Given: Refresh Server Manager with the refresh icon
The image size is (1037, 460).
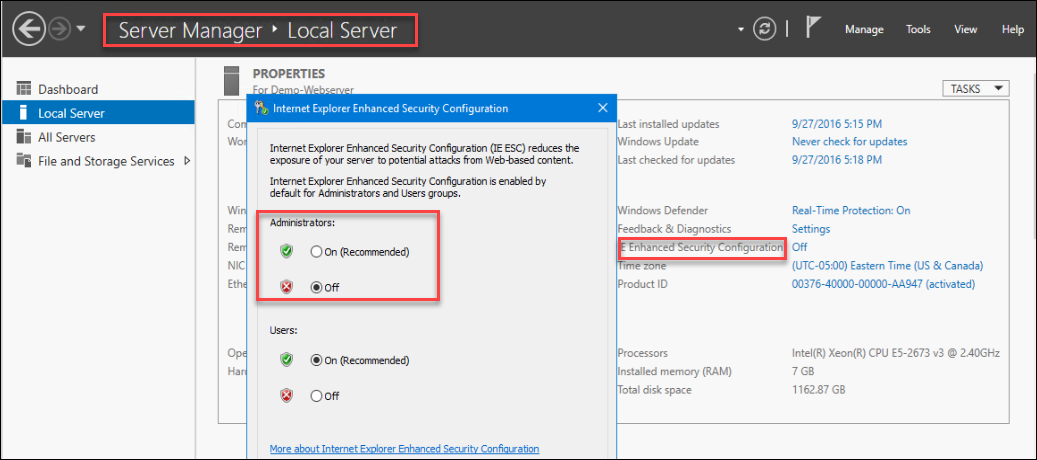Looking at the screenshot, I should click(x=765, y=30).
